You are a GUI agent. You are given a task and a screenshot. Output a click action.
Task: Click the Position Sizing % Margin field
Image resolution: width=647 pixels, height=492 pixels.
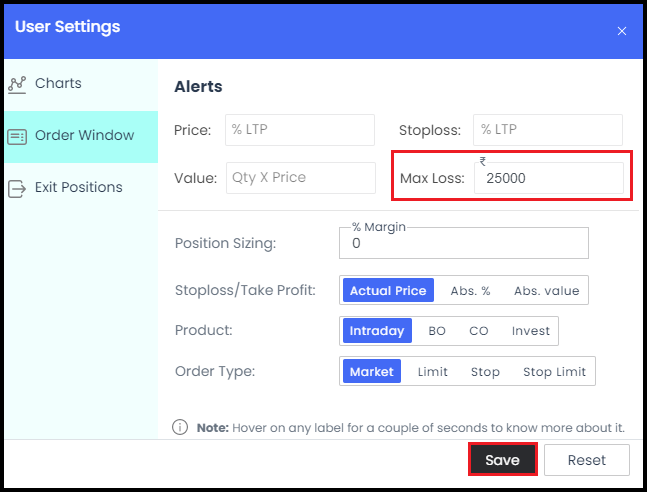click(x=464, y=243)
